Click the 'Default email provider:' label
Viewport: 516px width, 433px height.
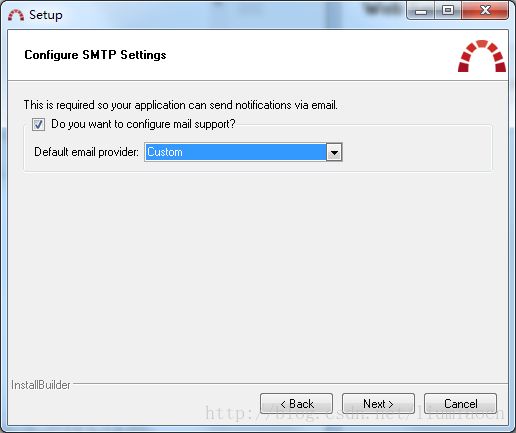click(86, 152)
